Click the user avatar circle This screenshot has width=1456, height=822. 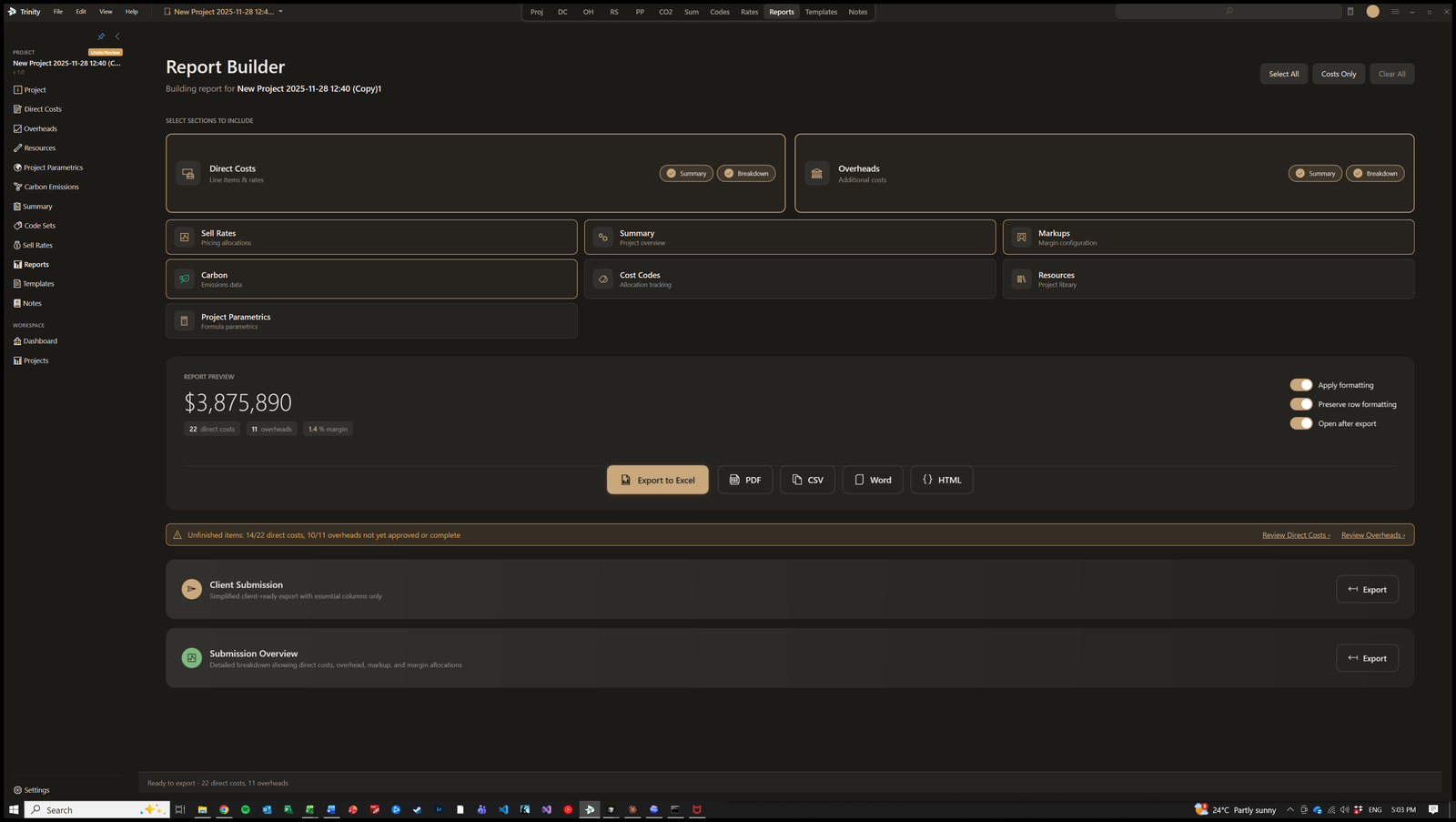(1372, 12)
